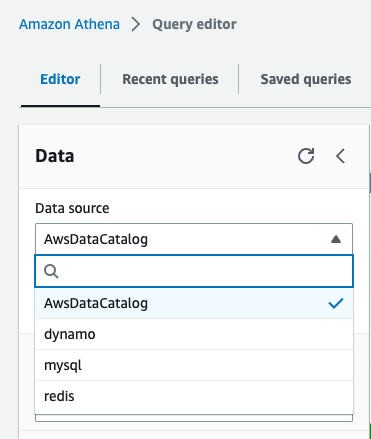Select the redis data source

[194, 396]
